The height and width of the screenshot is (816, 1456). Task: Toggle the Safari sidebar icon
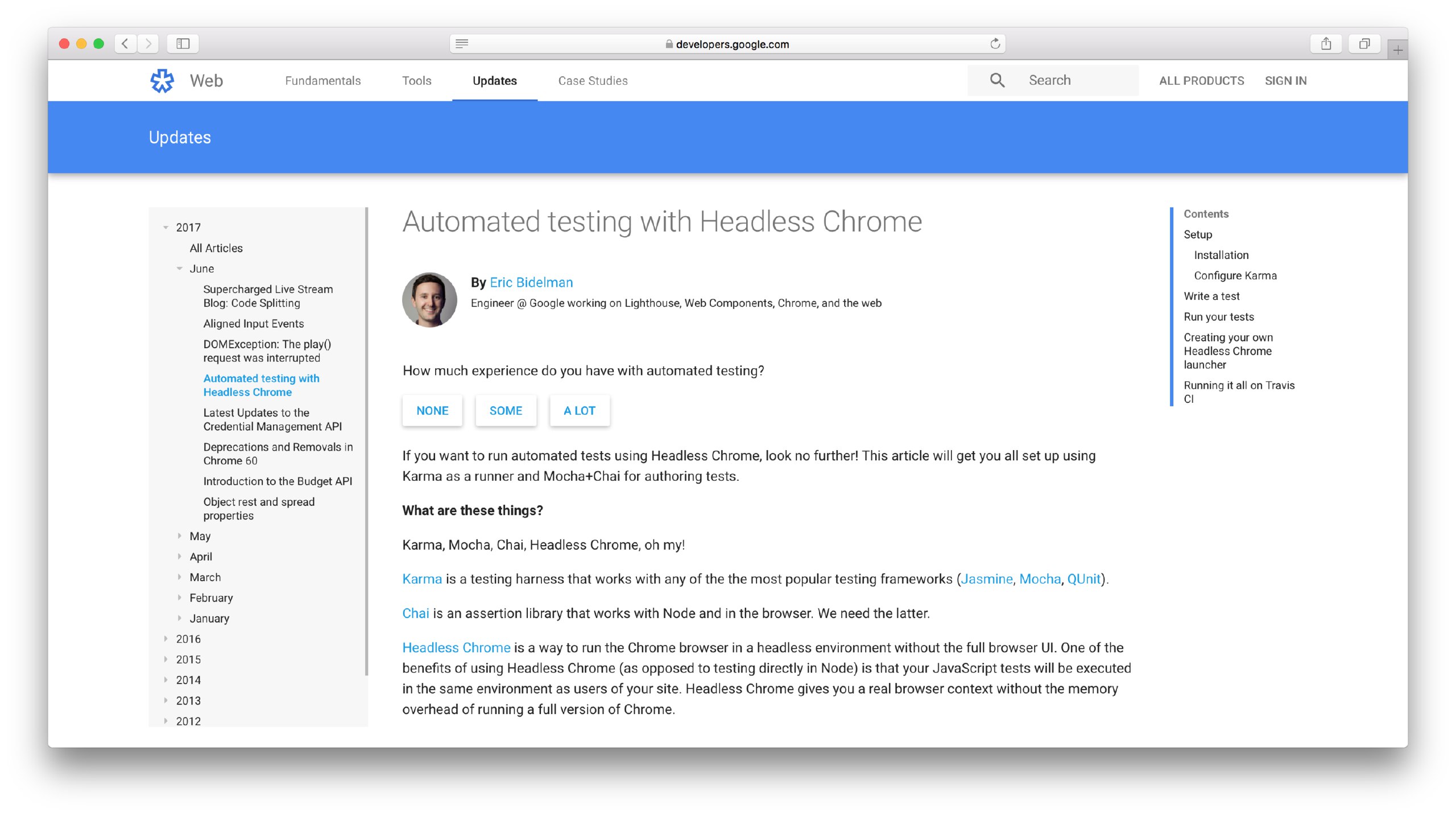click(x=183, y=43)
